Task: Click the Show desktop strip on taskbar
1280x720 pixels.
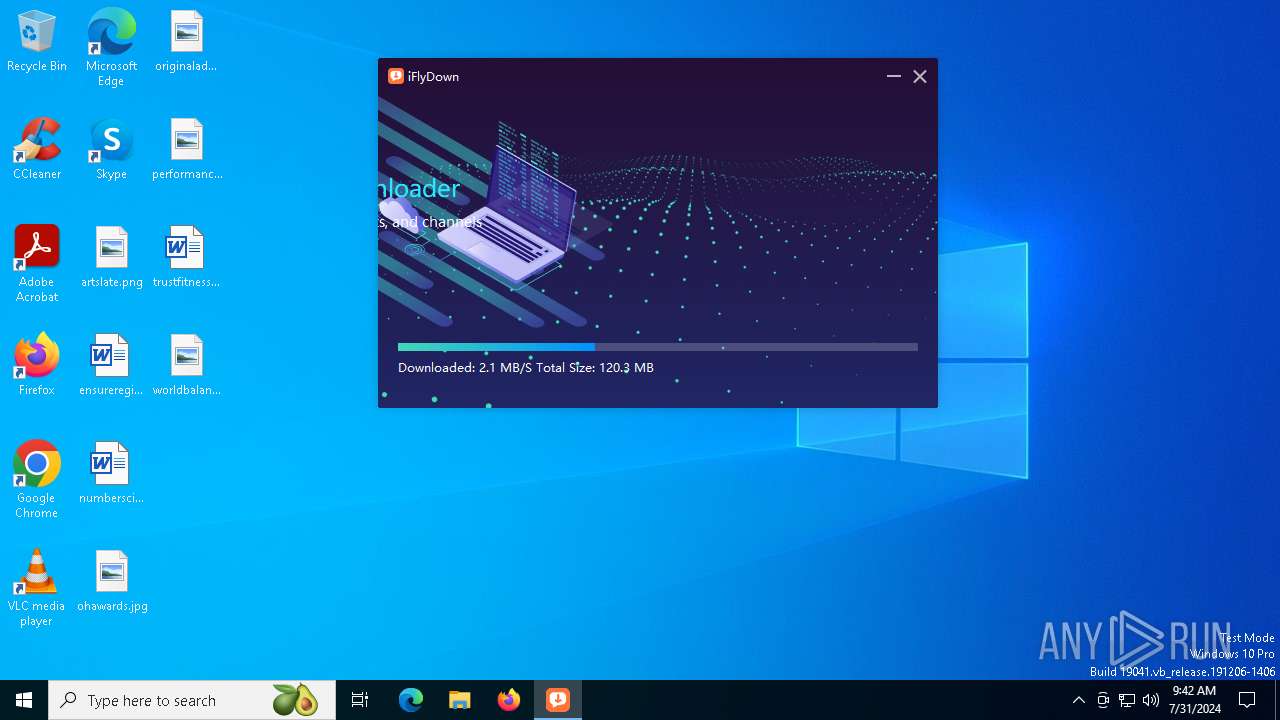Action: pos(1277,700)
